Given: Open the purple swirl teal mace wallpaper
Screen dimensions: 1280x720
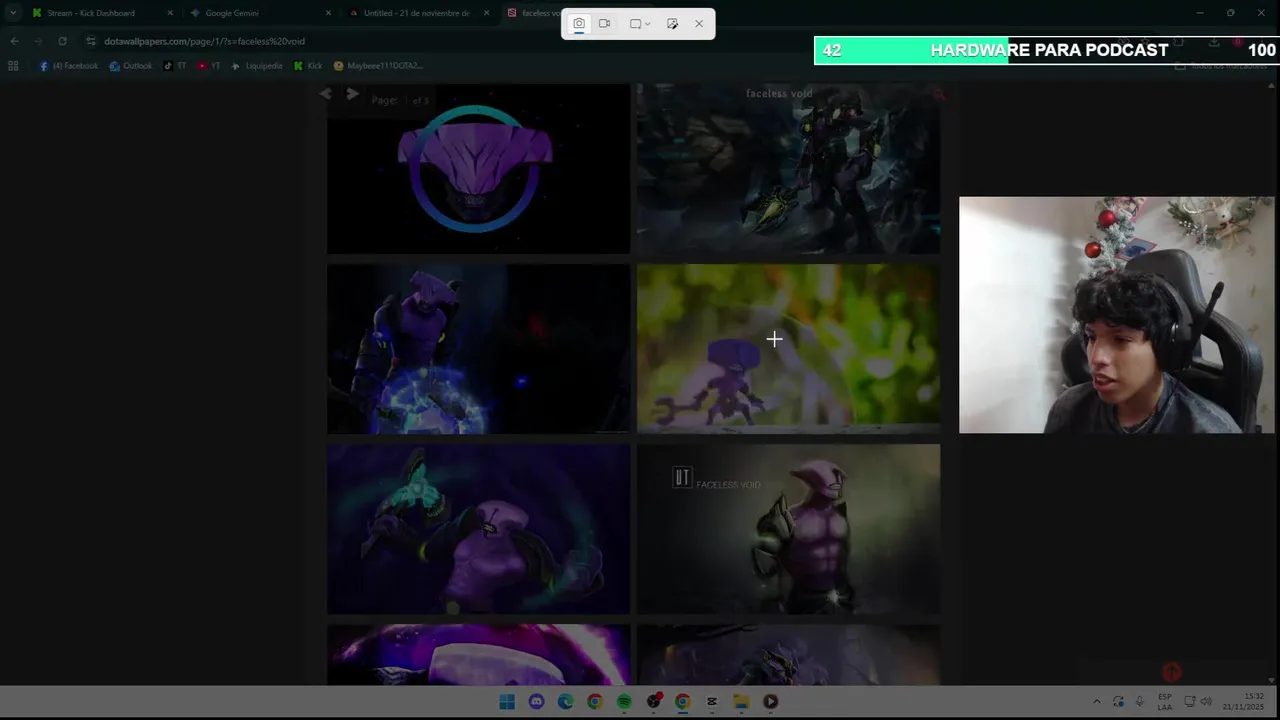Looking at the screenshot, I should 478,529.
